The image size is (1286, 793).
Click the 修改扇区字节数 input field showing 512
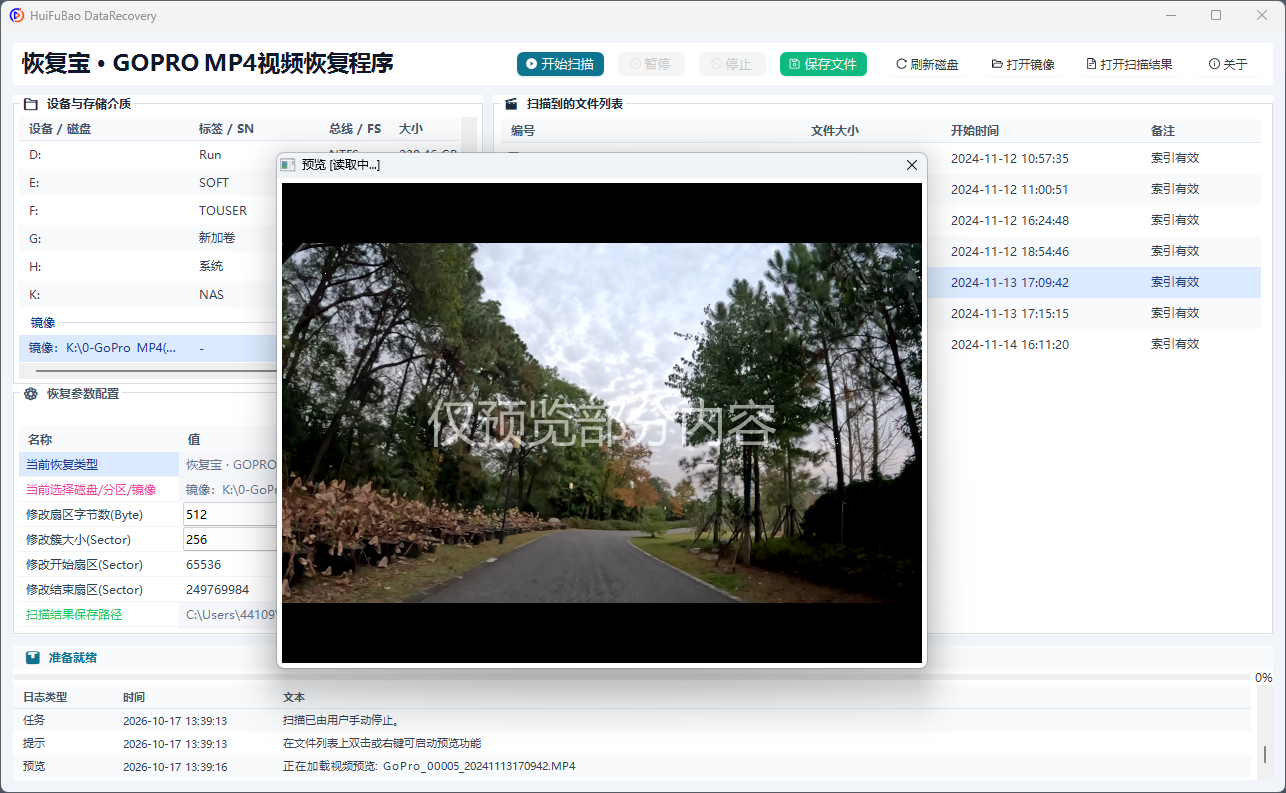230,514
